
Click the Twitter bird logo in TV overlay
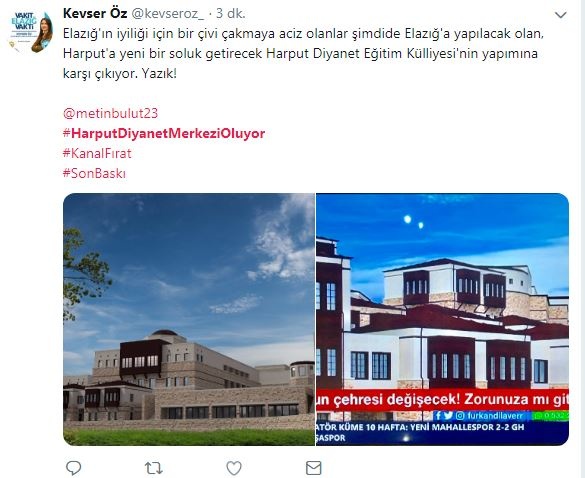point(448,415)
